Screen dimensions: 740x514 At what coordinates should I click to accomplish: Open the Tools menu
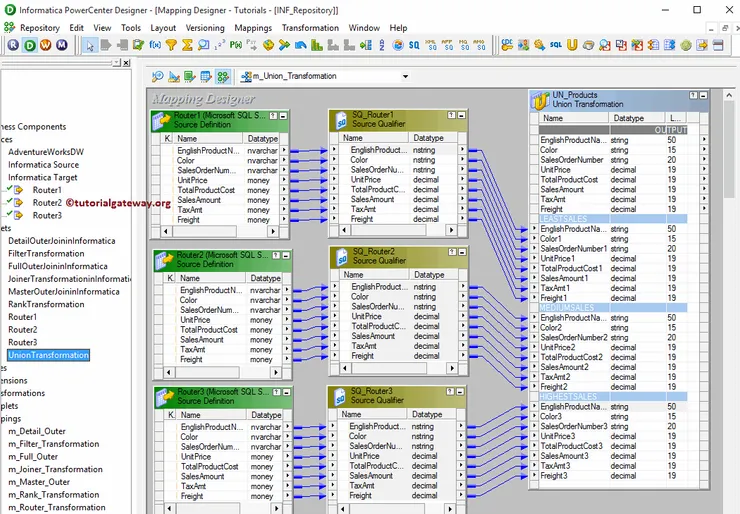point(131,28)
